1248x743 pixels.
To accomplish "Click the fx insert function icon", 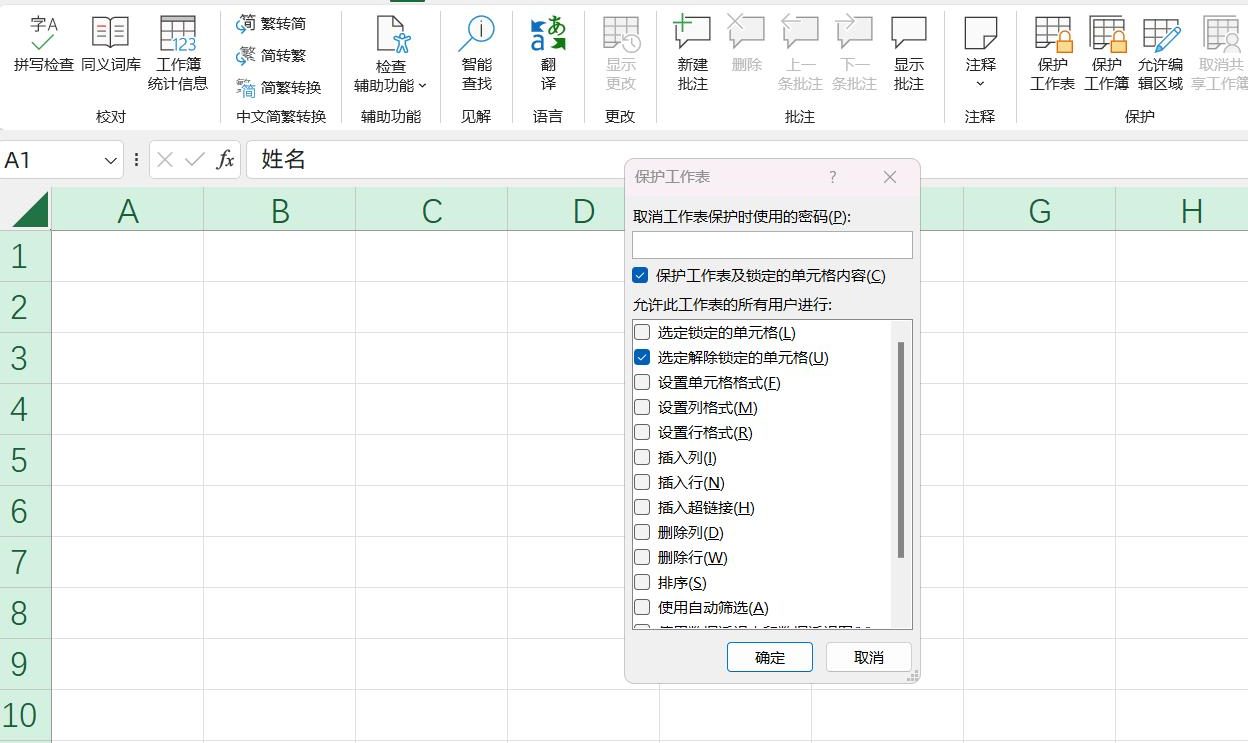I will (x=226, y=160).
